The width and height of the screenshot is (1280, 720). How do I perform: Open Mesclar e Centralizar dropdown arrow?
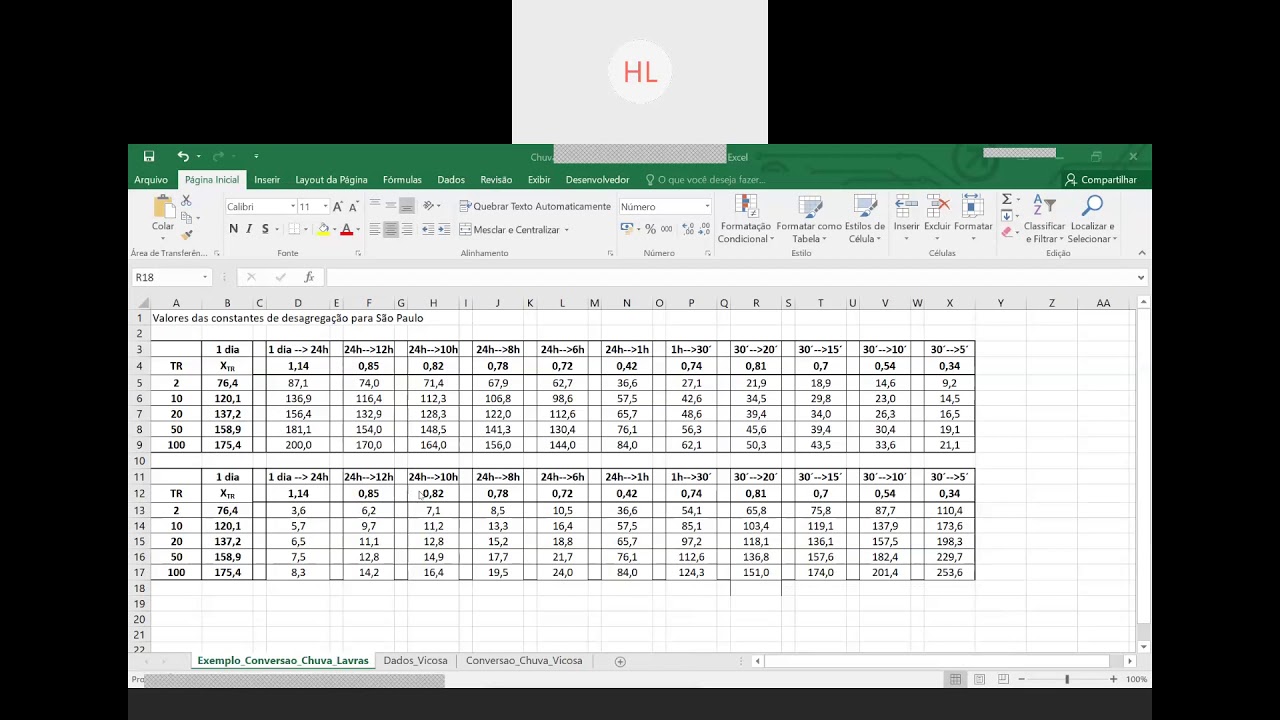tap(567, 230)
